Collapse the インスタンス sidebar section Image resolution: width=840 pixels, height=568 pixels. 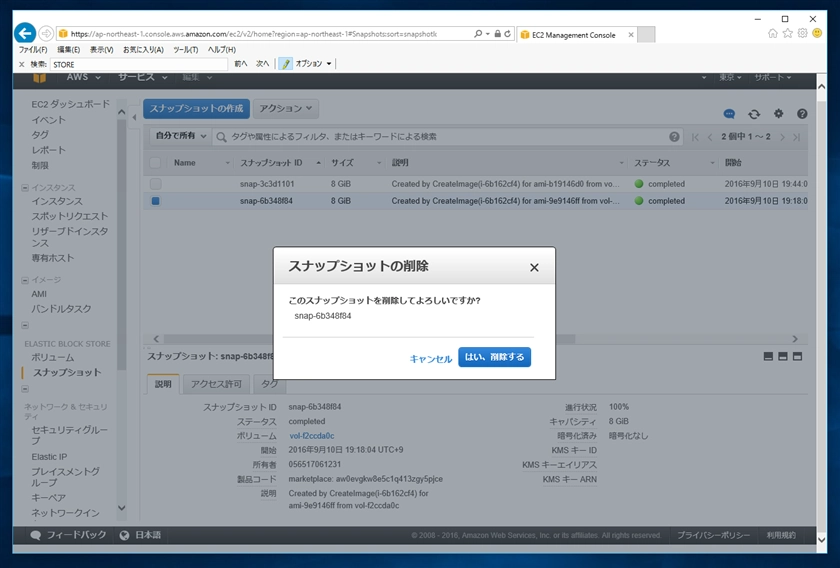[x=25, y=188]
